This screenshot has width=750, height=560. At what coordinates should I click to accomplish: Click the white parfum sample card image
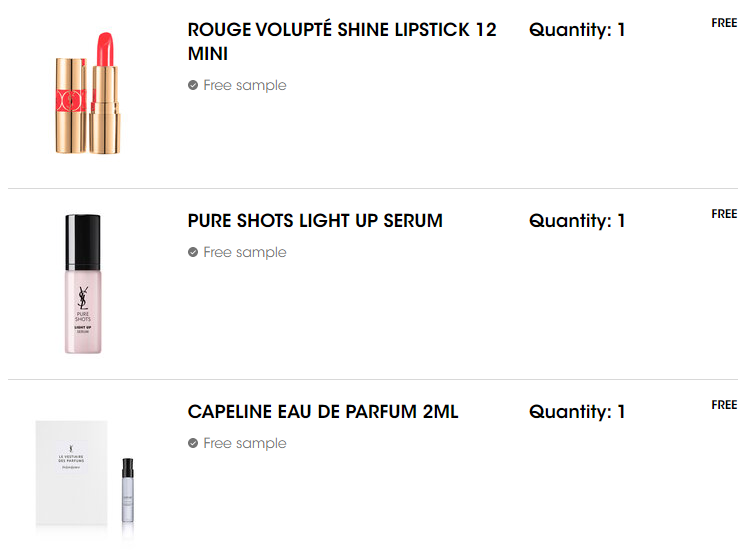pyautogui.click(x=71, y=473)
